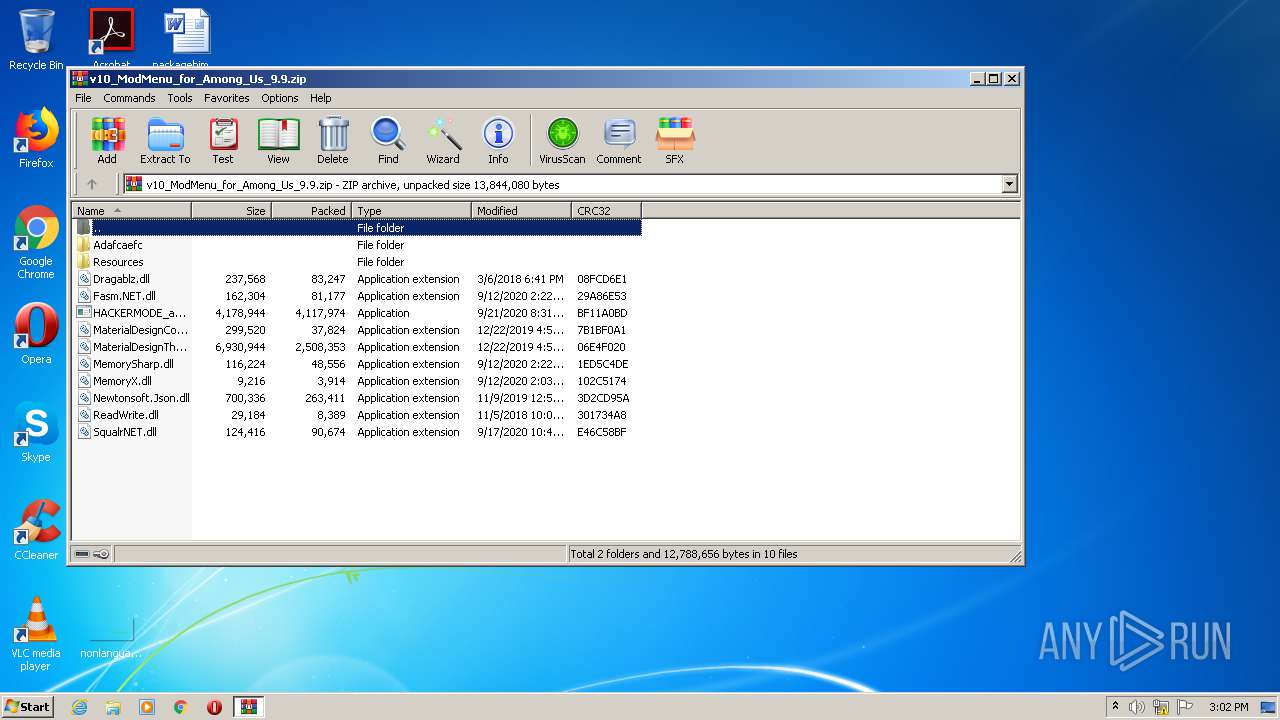Select the MemoryX.dll file
This screenshot has width=1280, height=720.
tap(122, 381)
